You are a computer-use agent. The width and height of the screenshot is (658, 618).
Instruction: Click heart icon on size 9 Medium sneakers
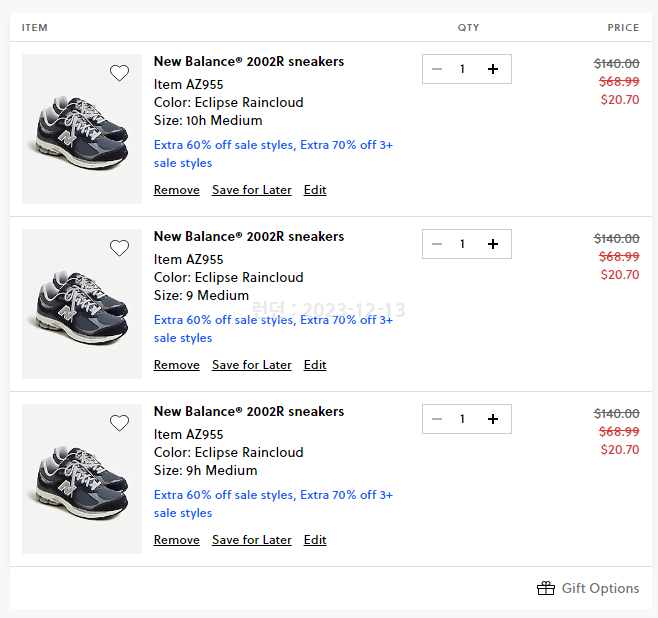119,248
